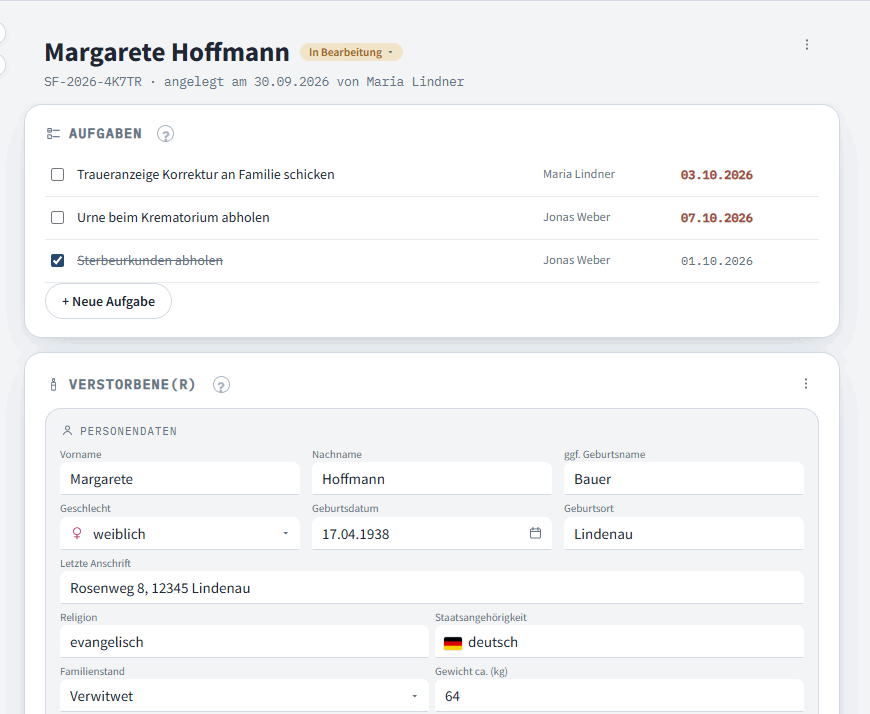The image size is (870, 714).
Task: Click into the Vorname field
Action: (180, 479)
